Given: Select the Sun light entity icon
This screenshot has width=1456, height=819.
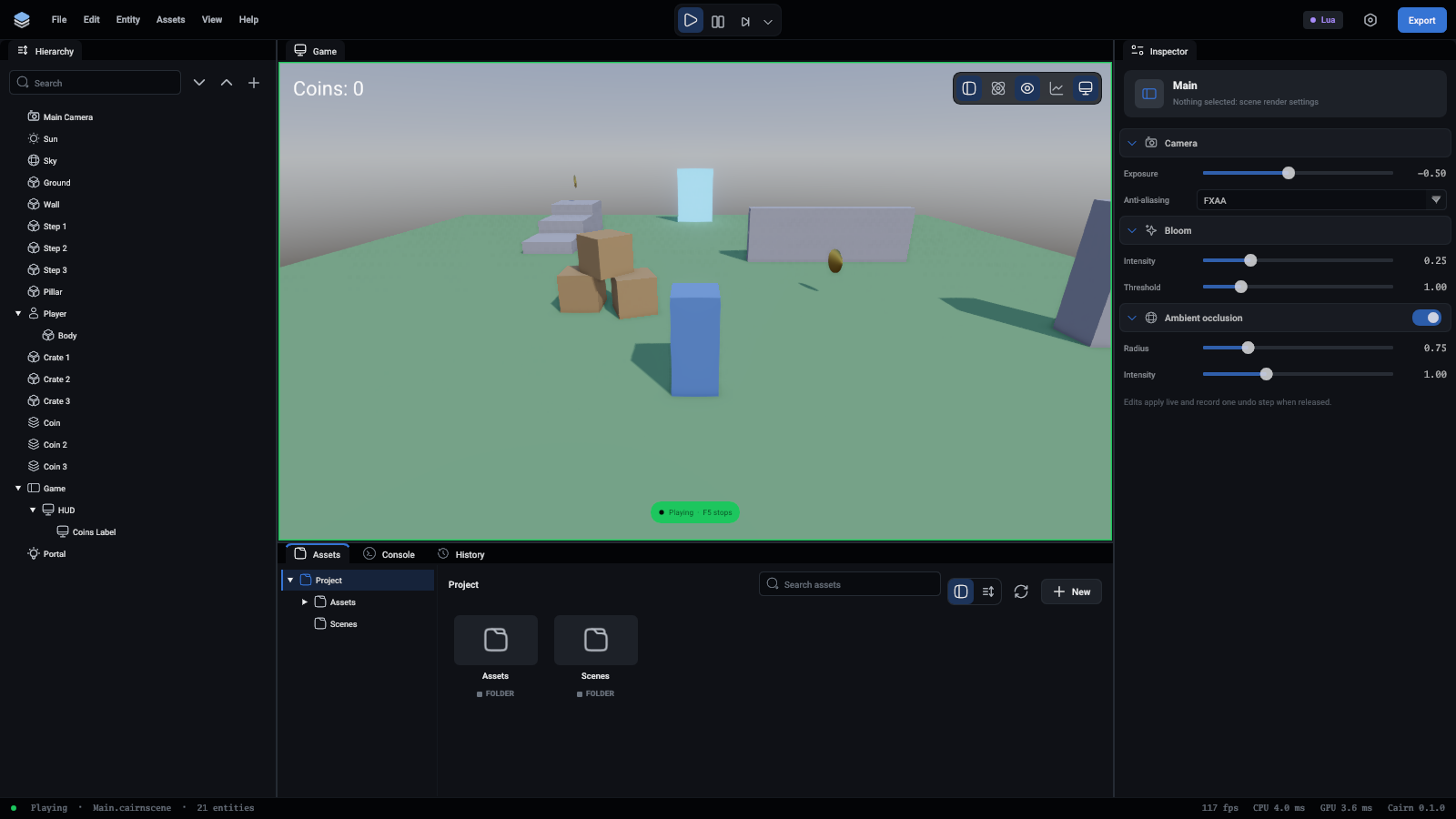Looking at the screenshot, I should tap(34, 138).
